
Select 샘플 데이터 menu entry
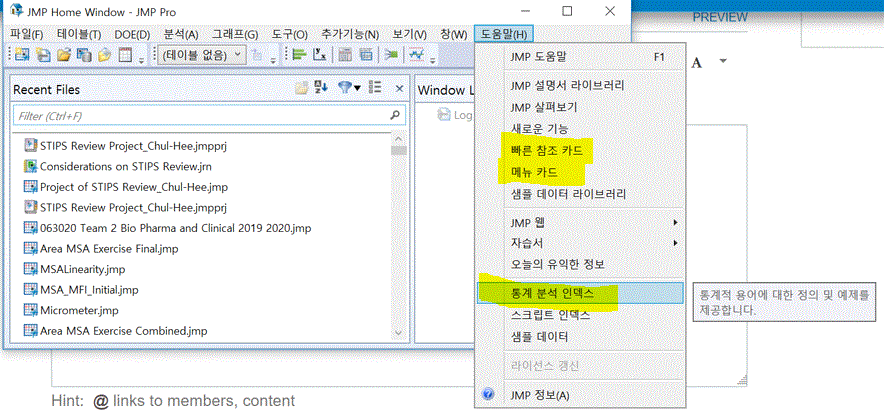pyautogui.click(x=581, y=336)
